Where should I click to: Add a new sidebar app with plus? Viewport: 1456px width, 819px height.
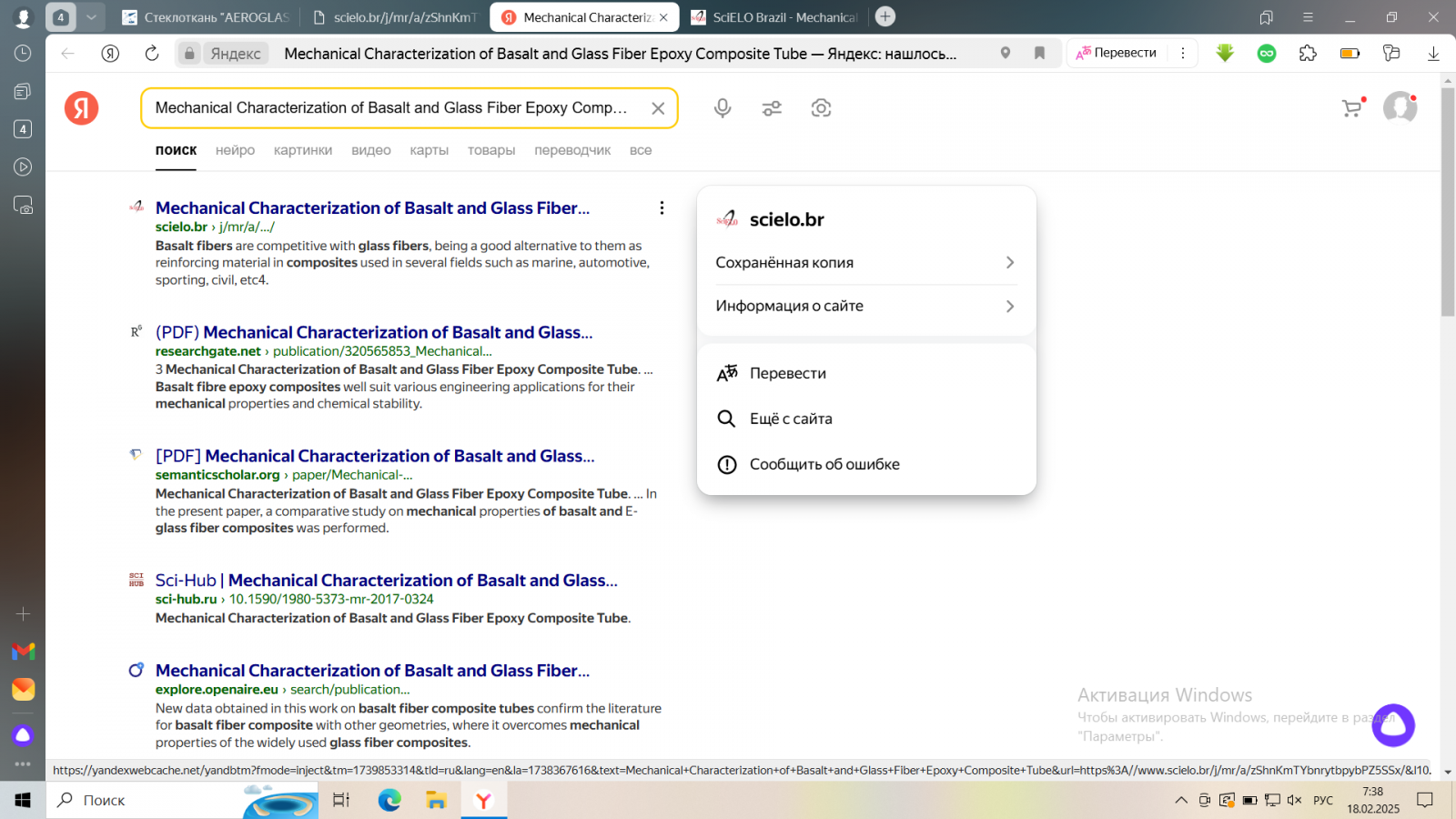point(23,614)
